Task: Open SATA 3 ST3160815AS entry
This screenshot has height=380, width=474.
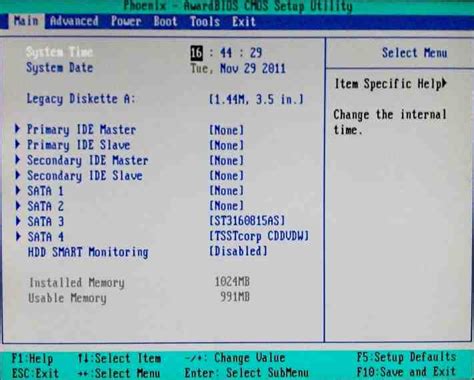Action: 247,221
